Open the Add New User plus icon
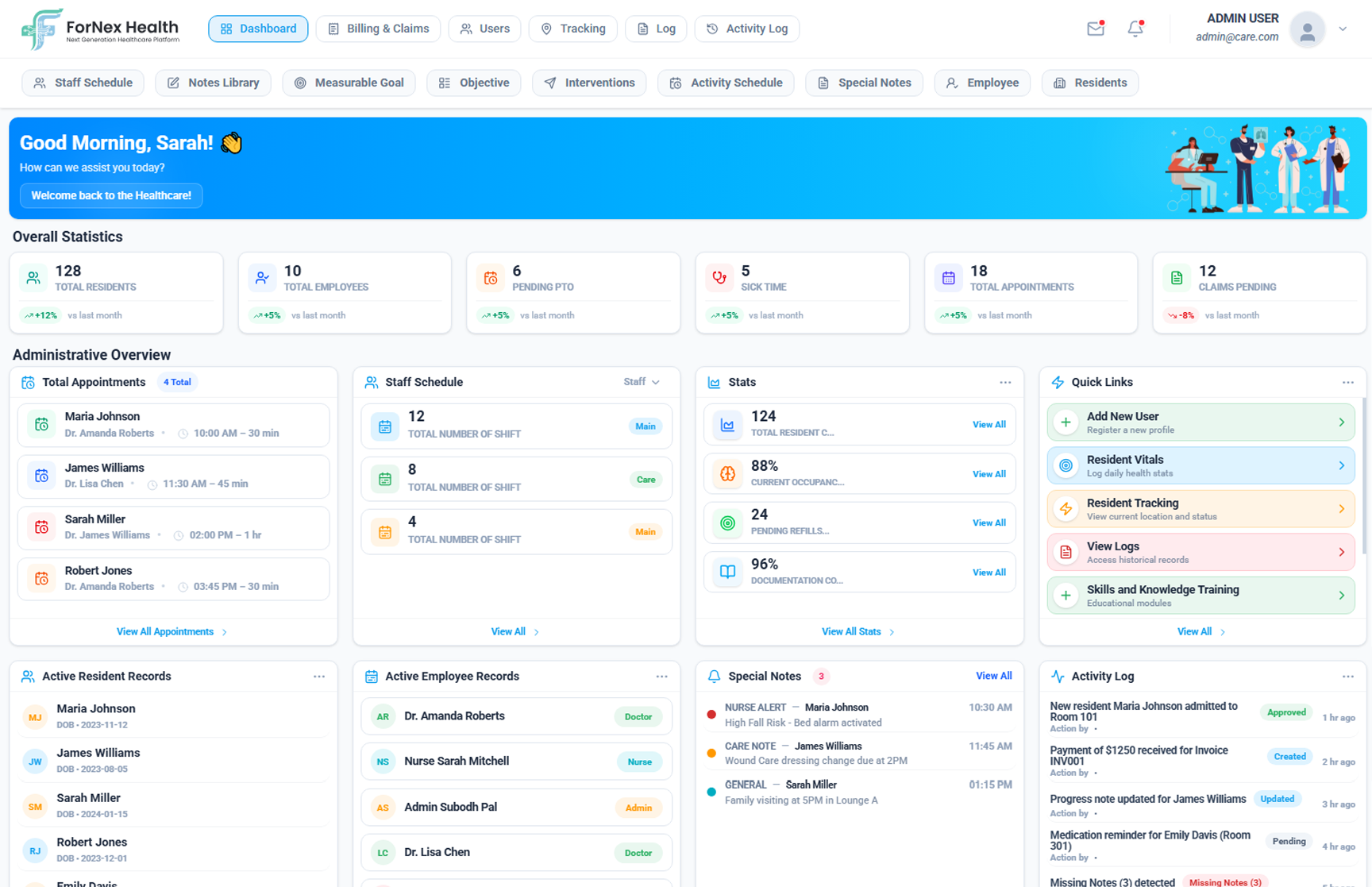The image size is (1372, 887). (x=1065, y=422)
